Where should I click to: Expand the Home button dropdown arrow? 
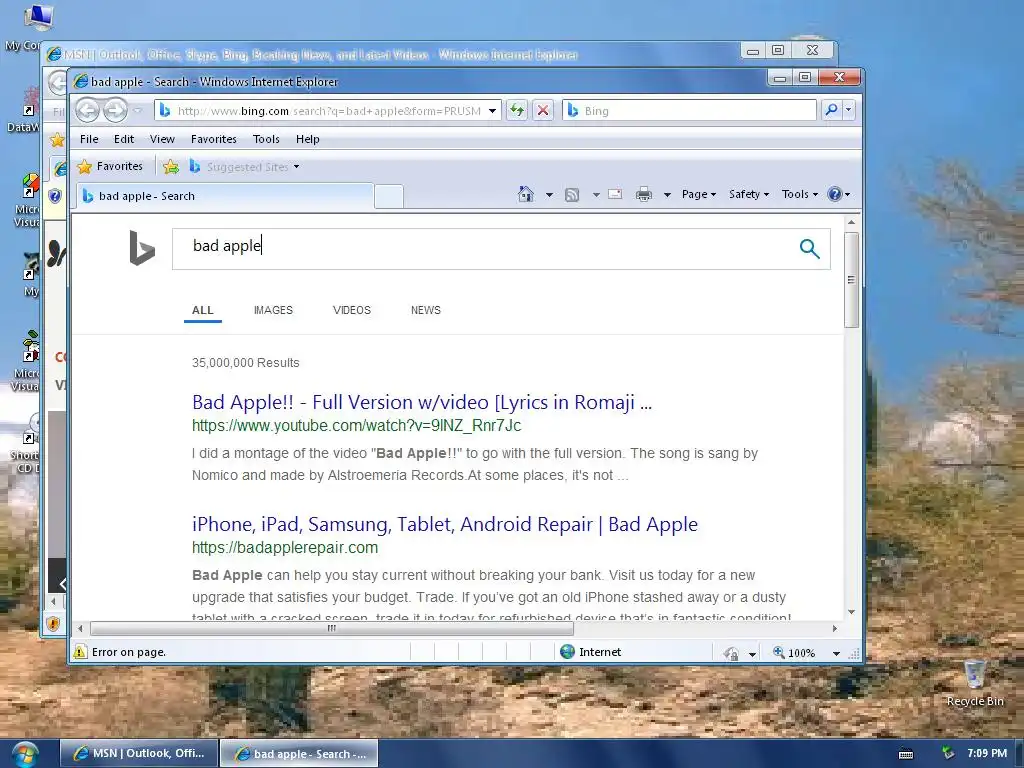(x=549, y=195)
